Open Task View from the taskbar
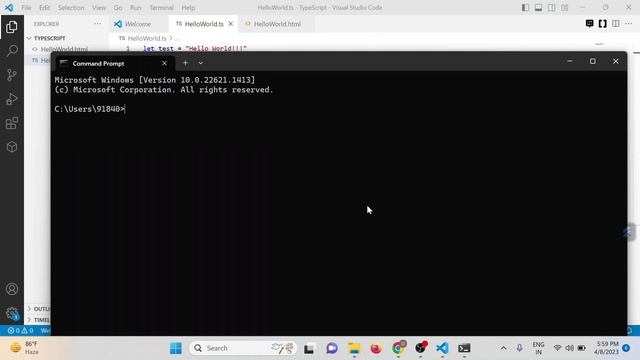The width and height of the screenshot is (640, 360). [309, 348]
